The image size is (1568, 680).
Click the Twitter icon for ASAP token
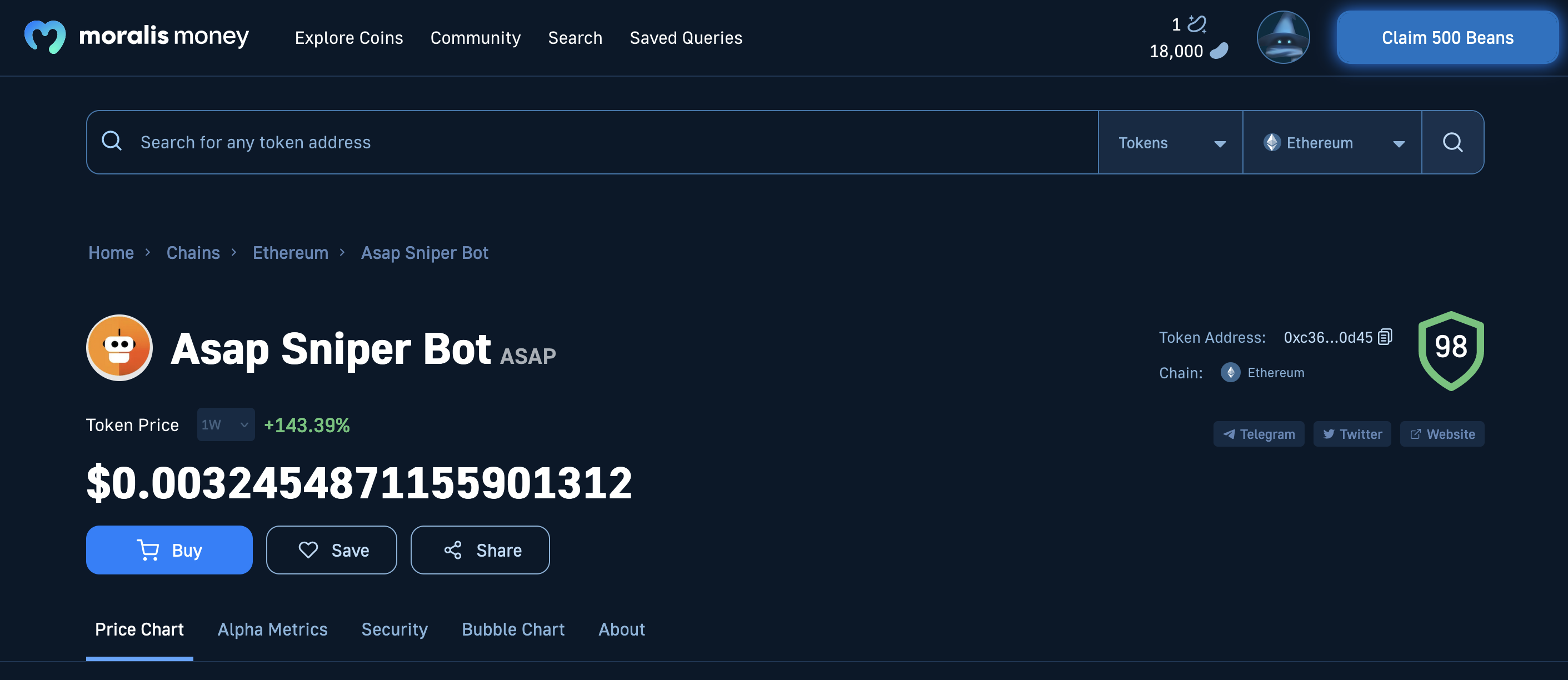(1352, 434)
